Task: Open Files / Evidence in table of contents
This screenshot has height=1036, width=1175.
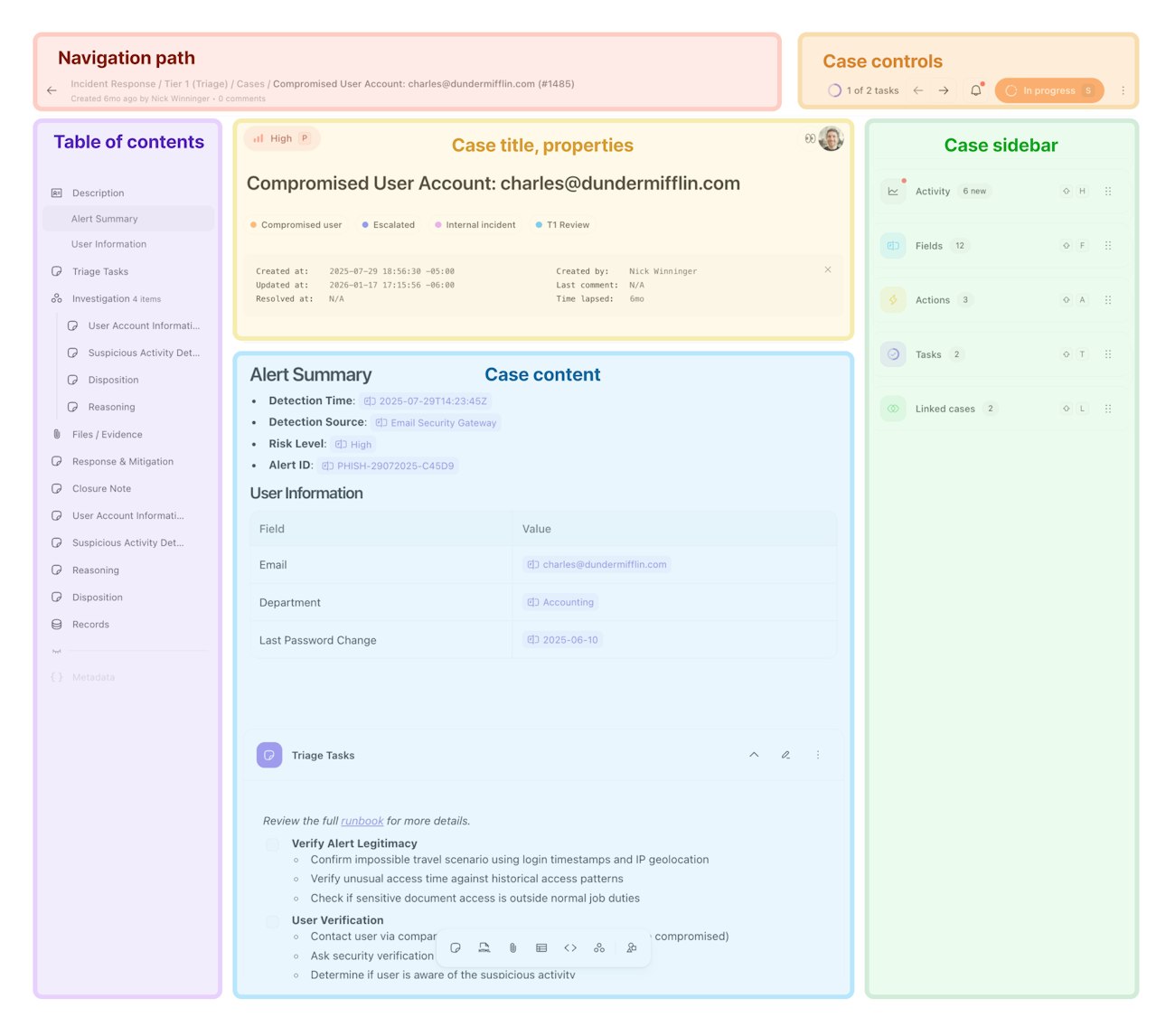Action: [107, 434]
